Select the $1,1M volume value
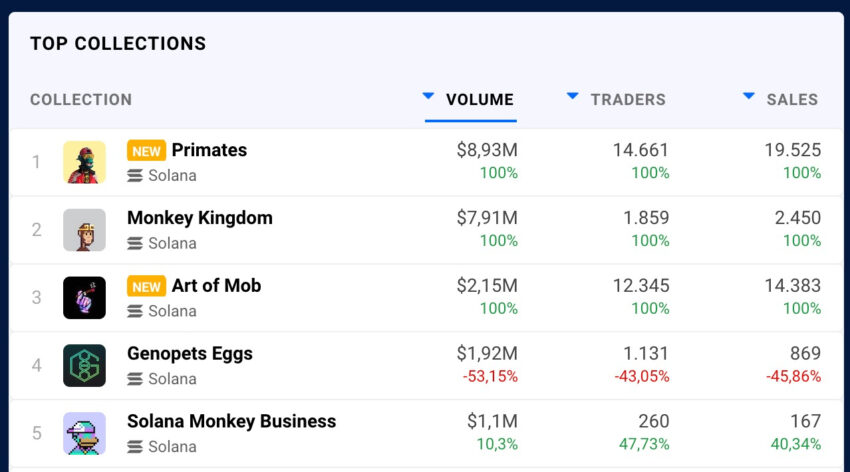850x472 pixels. tap(492, 421)
